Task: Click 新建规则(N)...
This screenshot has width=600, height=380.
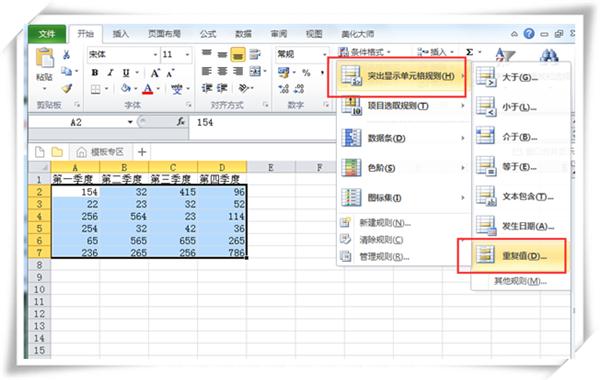Action: pos(385,223)
